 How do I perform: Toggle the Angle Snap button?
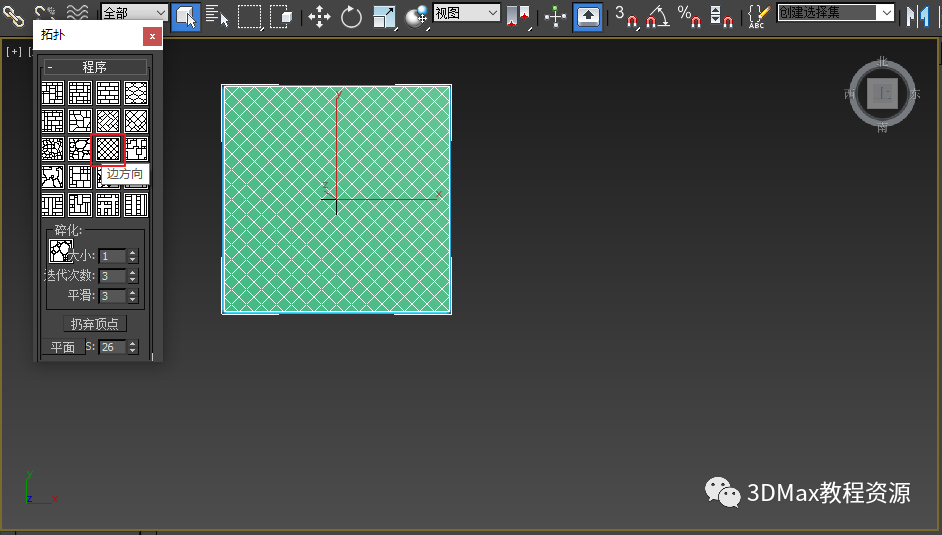coord(658,16)
